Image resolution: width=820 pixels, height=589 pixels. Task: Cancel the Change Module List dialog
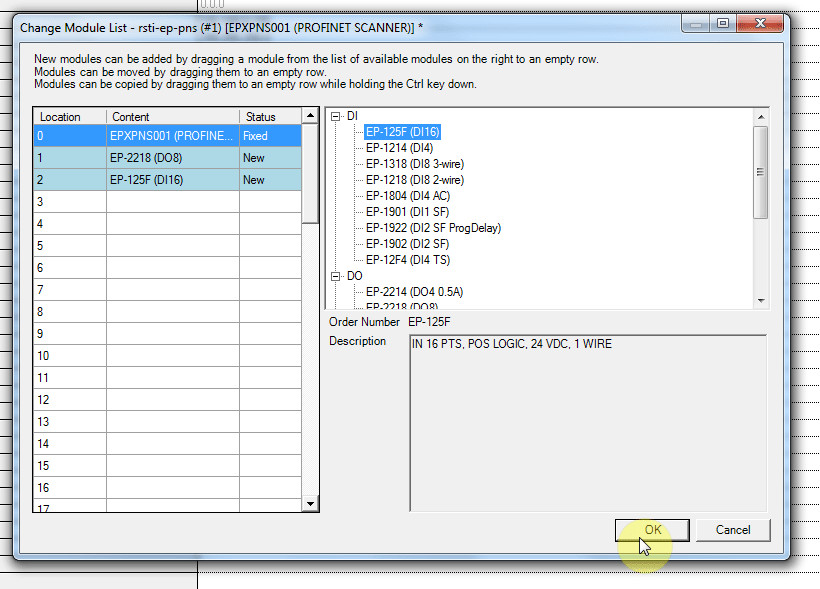pos(733,530)
